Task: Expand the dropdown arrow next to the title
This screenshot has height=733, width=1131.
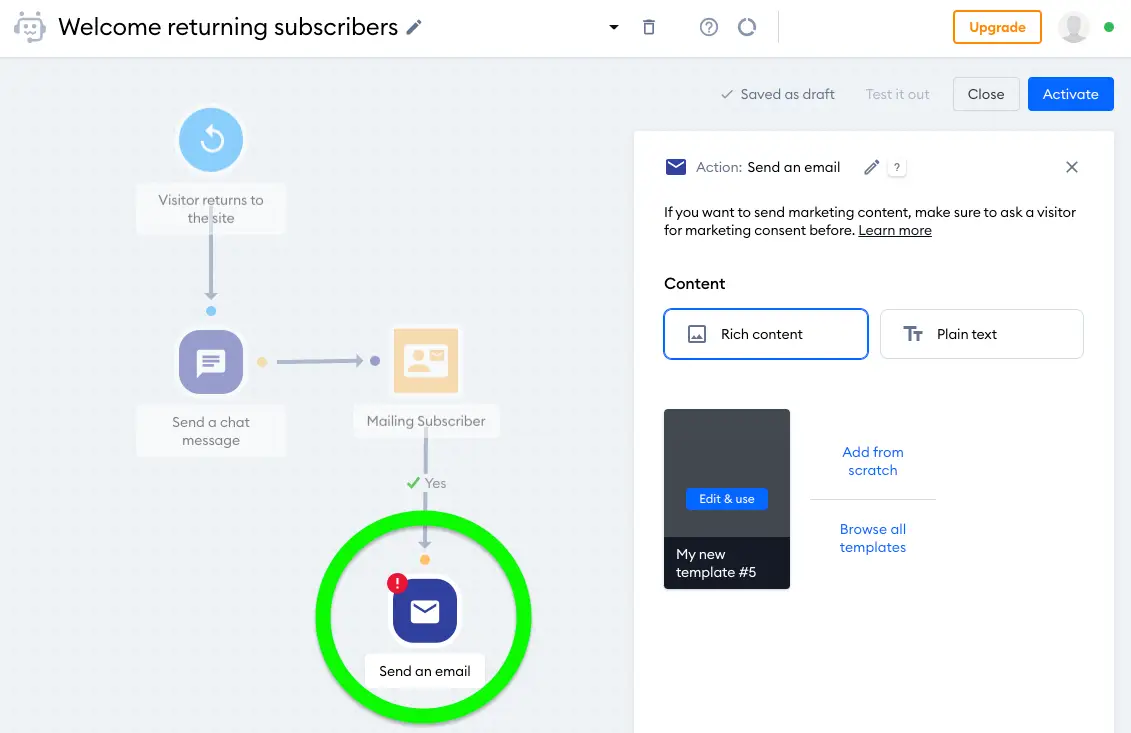Action: coord(614,27)
